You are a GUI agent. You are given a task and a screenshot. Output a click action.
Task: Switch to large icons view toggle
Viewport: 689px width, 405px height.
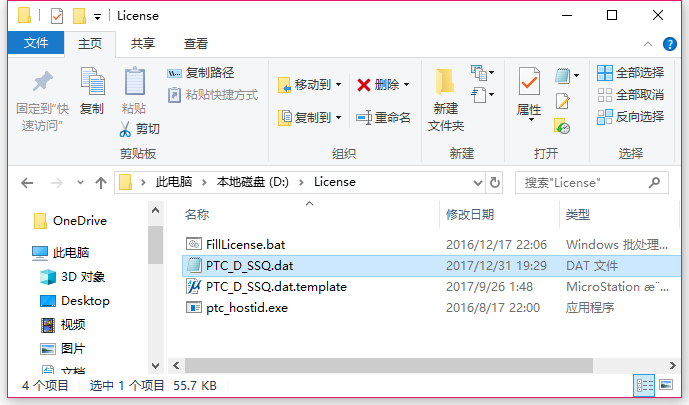tap(666, 385)
